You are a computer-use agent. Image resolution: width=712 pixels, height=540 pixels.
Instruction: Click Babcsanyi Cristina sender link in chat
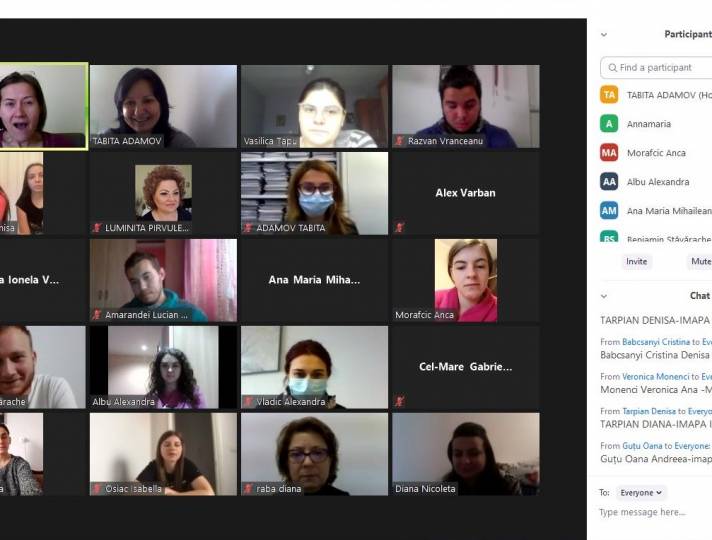pos(656,342)
